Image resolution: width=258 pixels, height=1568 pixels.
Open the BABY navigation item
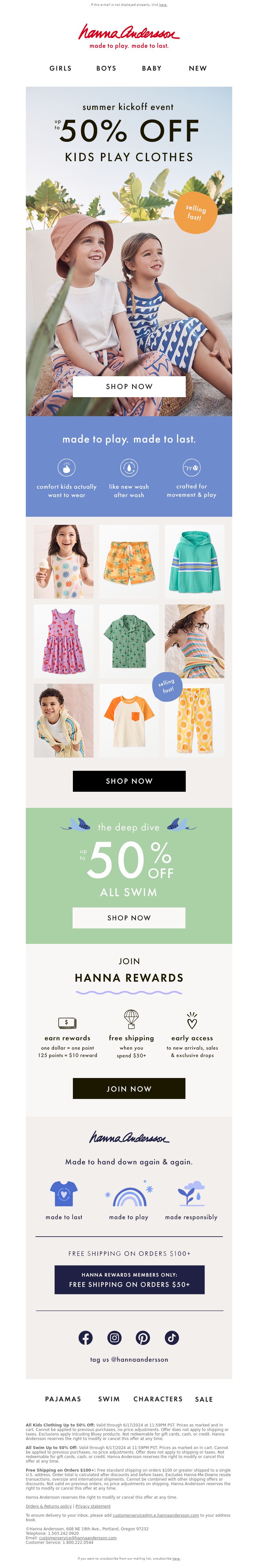tap(152, 68)
